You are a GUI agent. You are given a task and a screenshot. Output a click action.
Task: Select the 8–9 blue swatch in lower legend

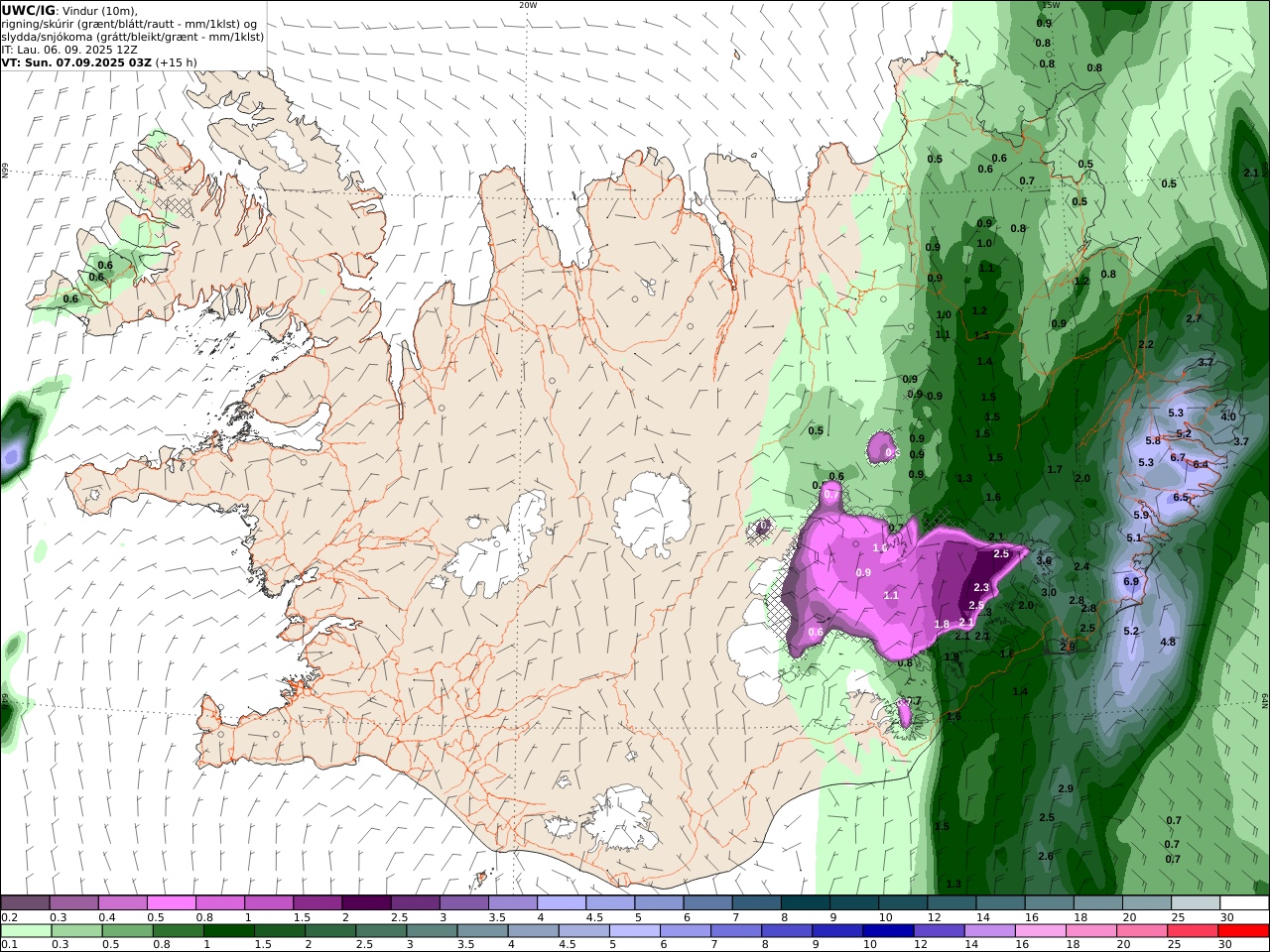786,931
